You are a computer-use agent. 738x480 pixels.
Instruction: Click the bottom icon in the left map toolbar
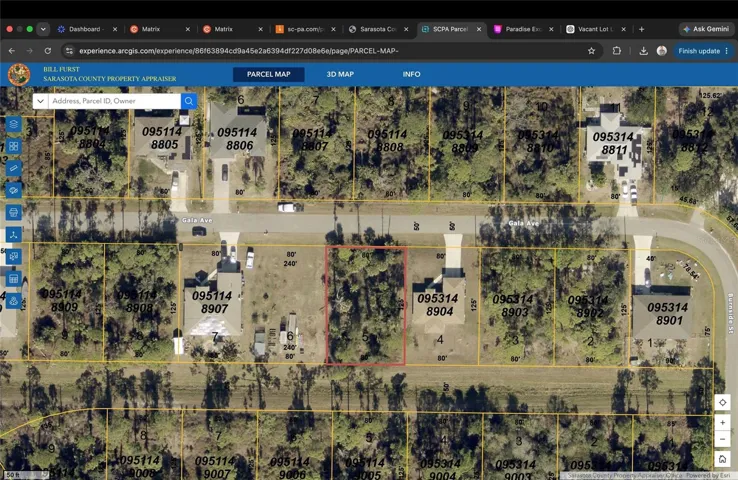14,301
